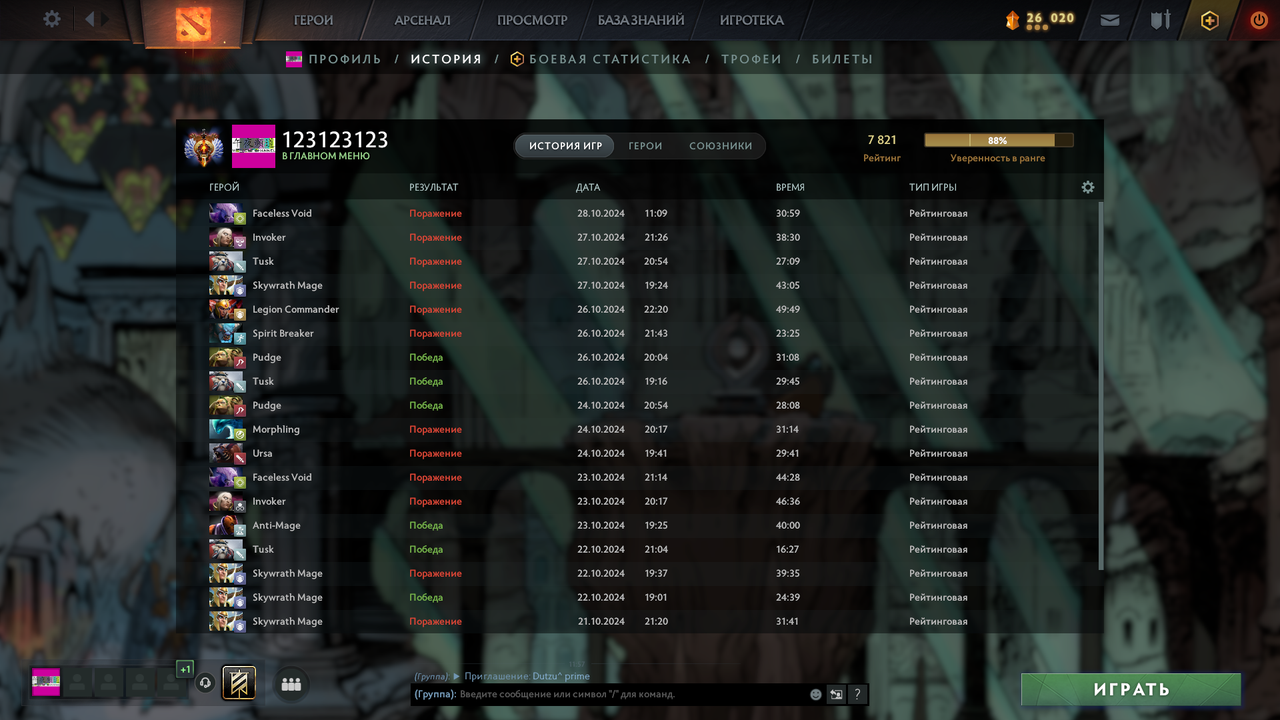Open the Dota Plus gold shield icon

[x=1210, y=20]
